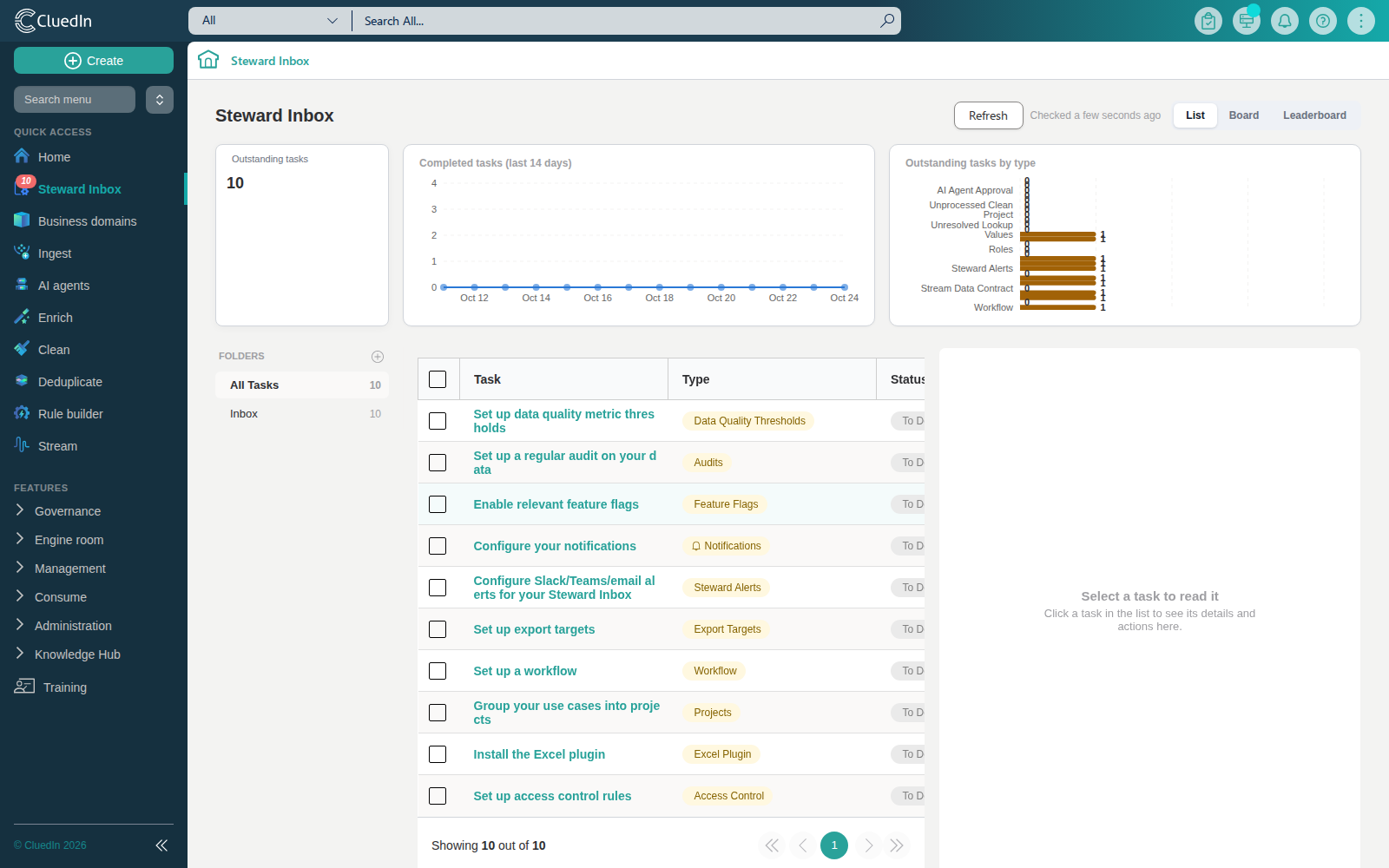The height and width of the screenshot is (868, 1389).
Task: Click the search magnifier icon
Action: (x=887, y=21)
